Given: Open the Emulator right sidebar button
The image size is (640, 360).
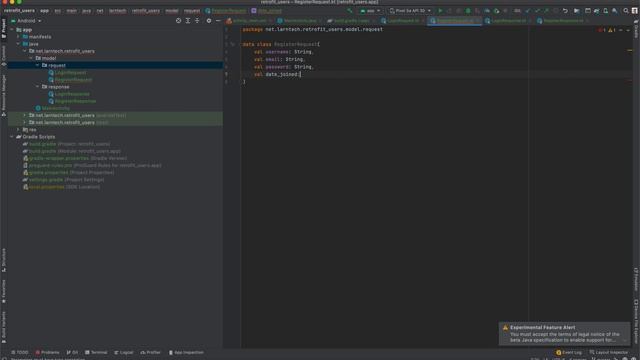Looking at the screenshot, I should coord(636,279).
